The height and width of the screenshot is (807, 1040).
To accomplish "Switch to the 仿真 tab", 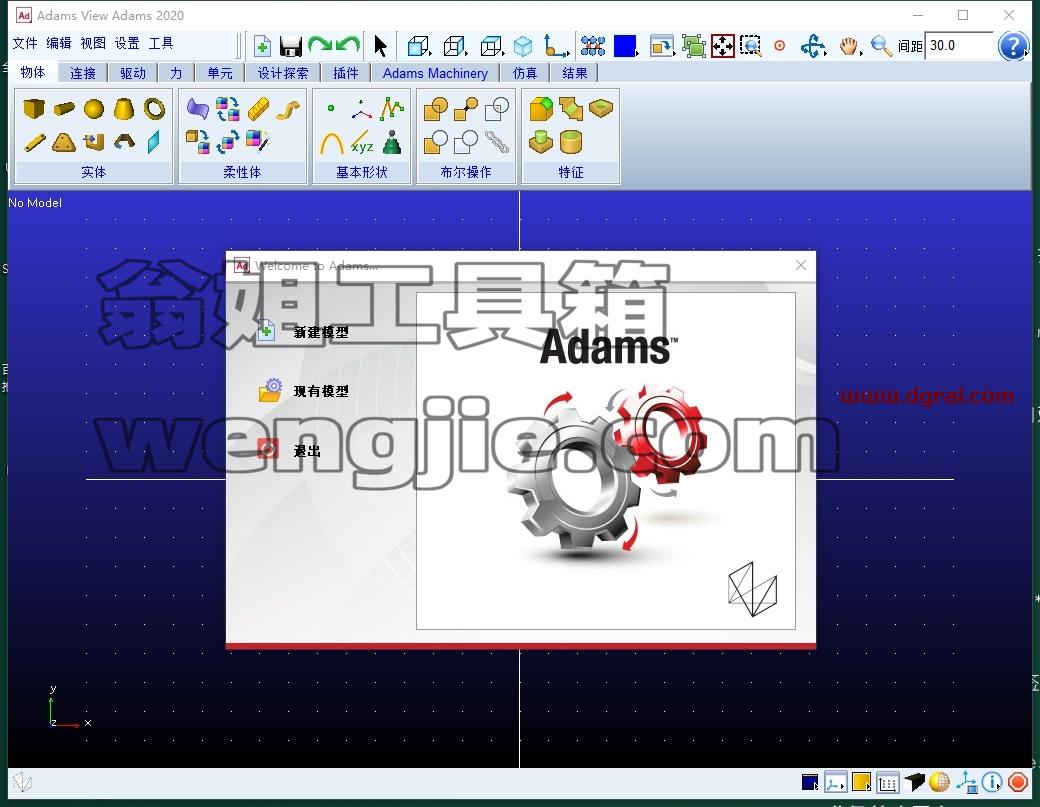I will [x=525, y=73].
